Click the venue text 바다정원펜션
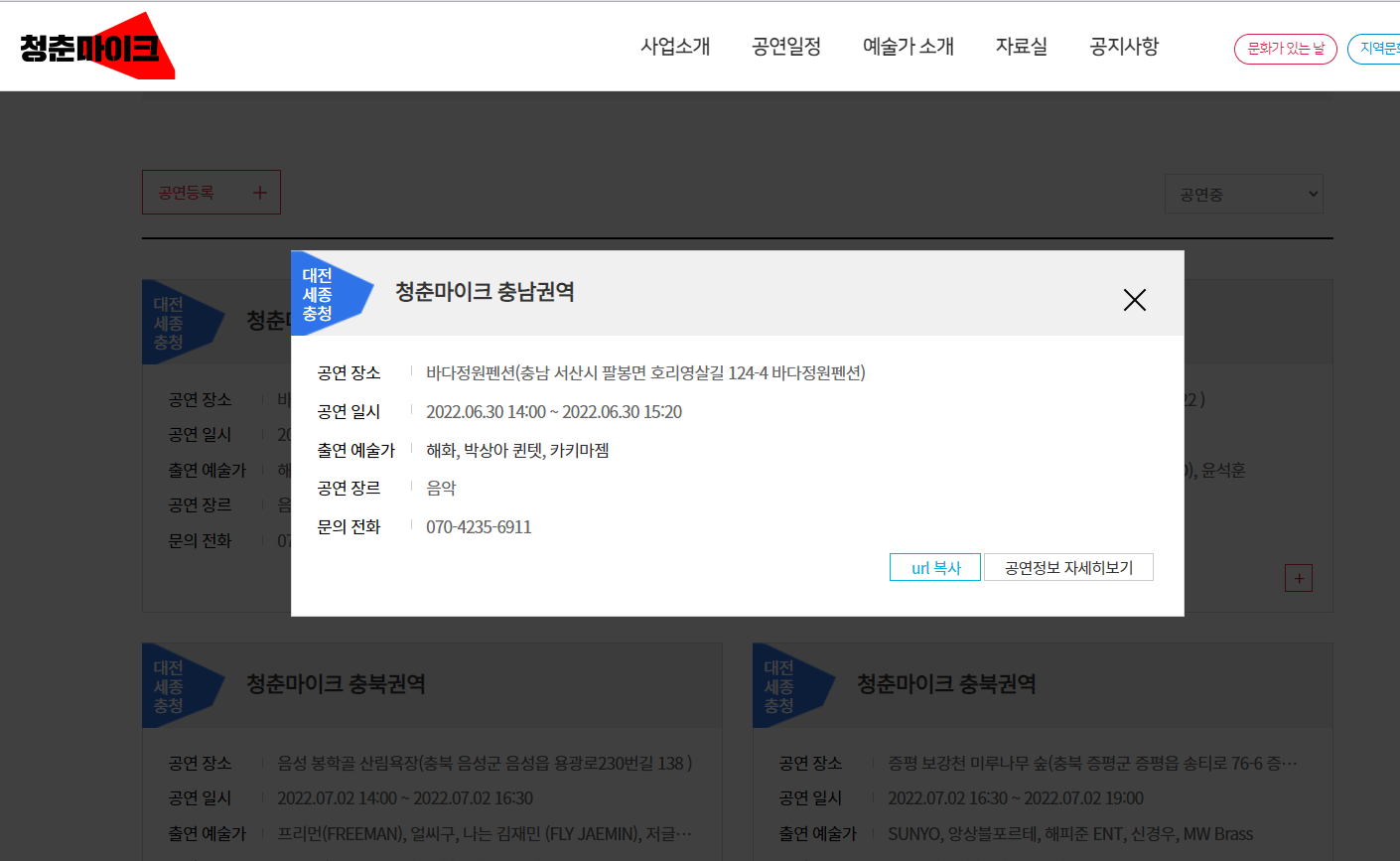Viewport: 1400px width, 861px height. 645,373
